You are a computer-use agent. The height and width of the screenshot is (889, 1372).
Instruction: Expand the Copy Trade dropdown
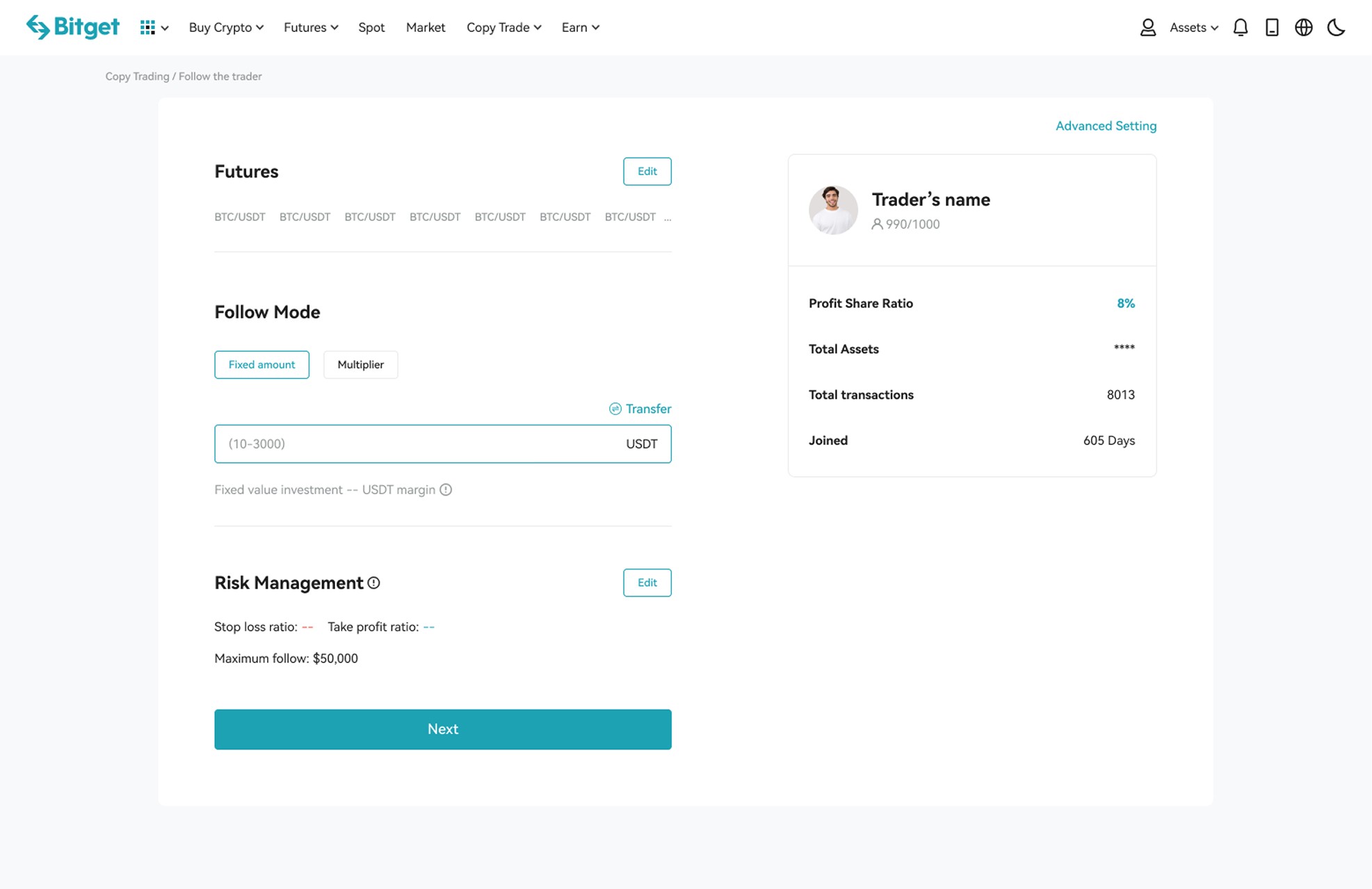click(503, 28)
